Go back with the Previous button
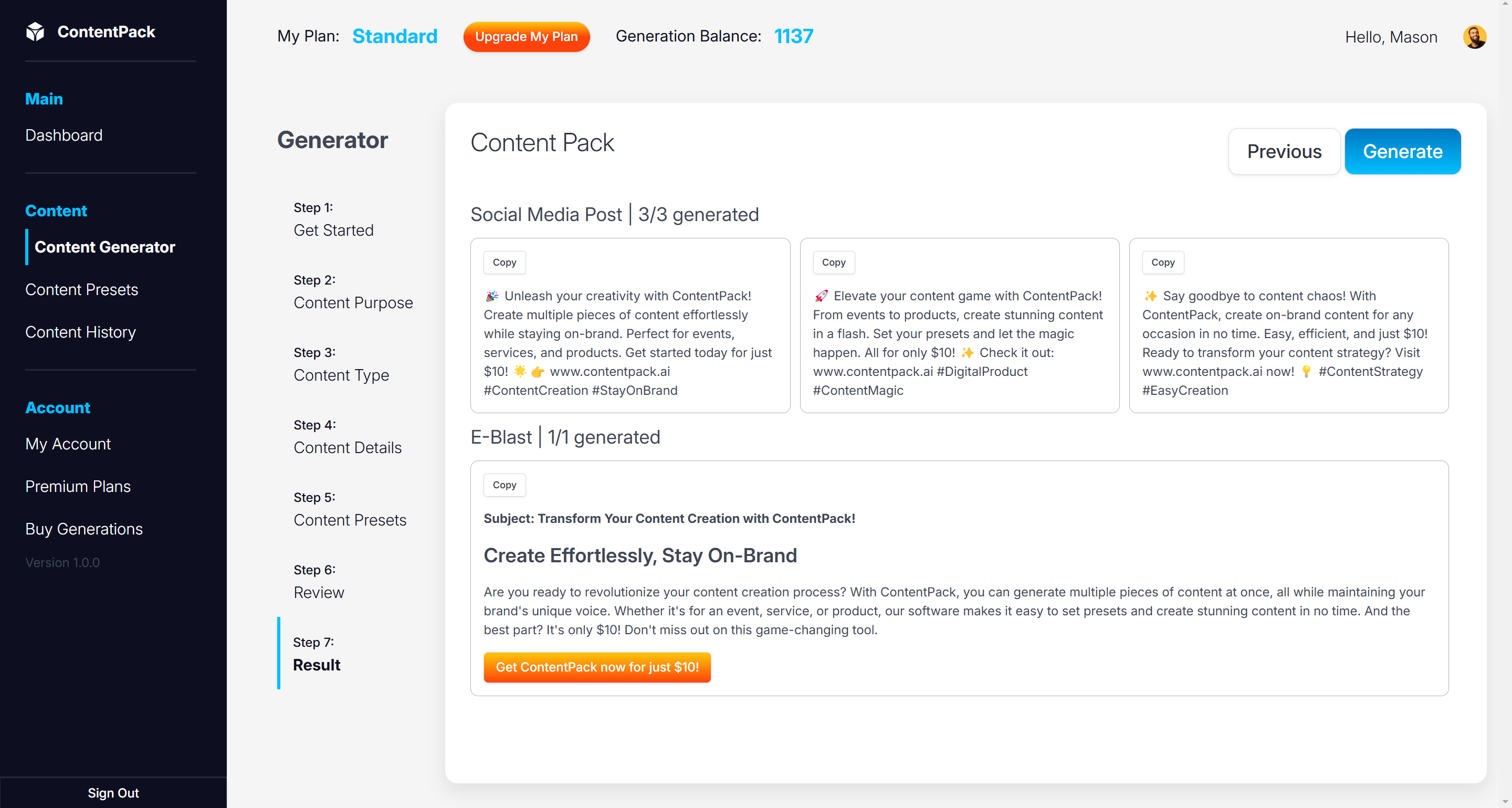 point(1284,151)
